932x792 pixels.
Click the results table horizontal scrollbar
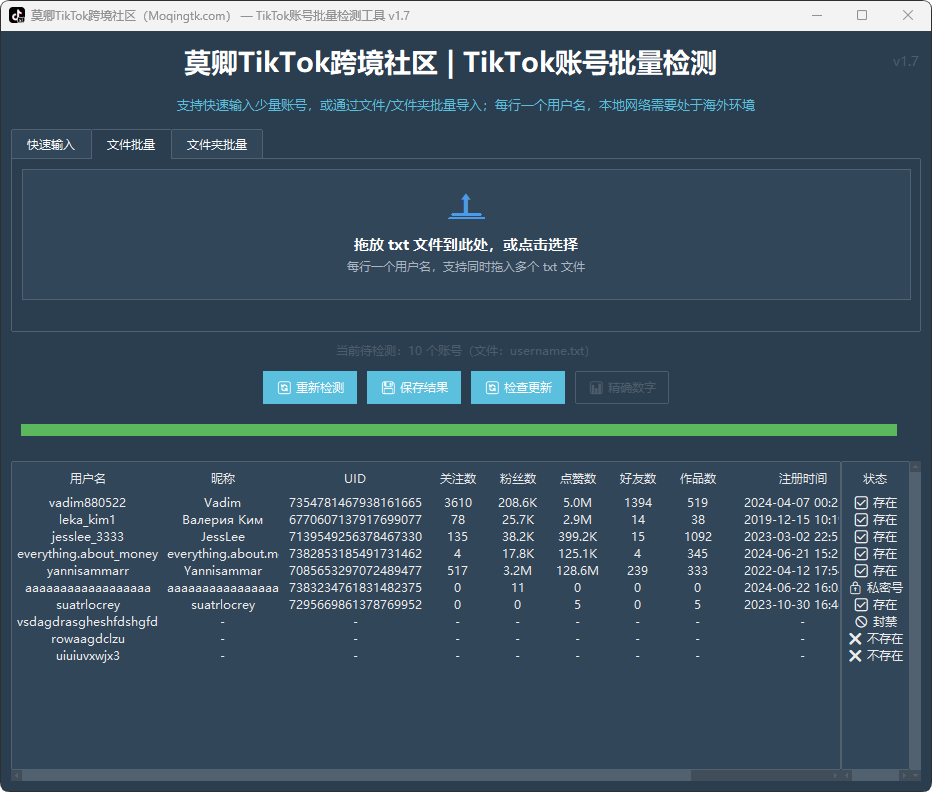(x=357, y=775)
